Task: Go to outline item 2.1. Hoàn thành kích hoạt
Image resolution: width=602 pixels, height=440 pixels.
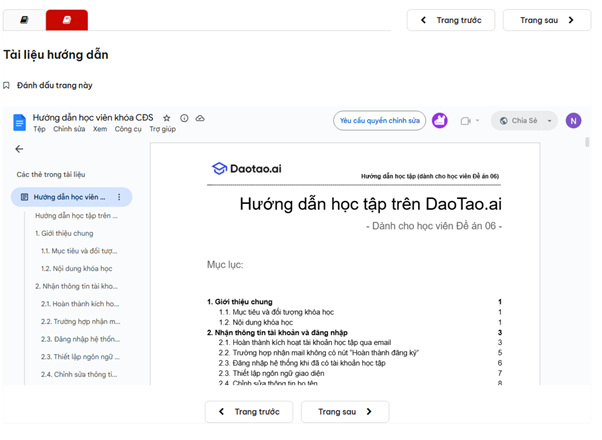Action: (x=80, y=304)
